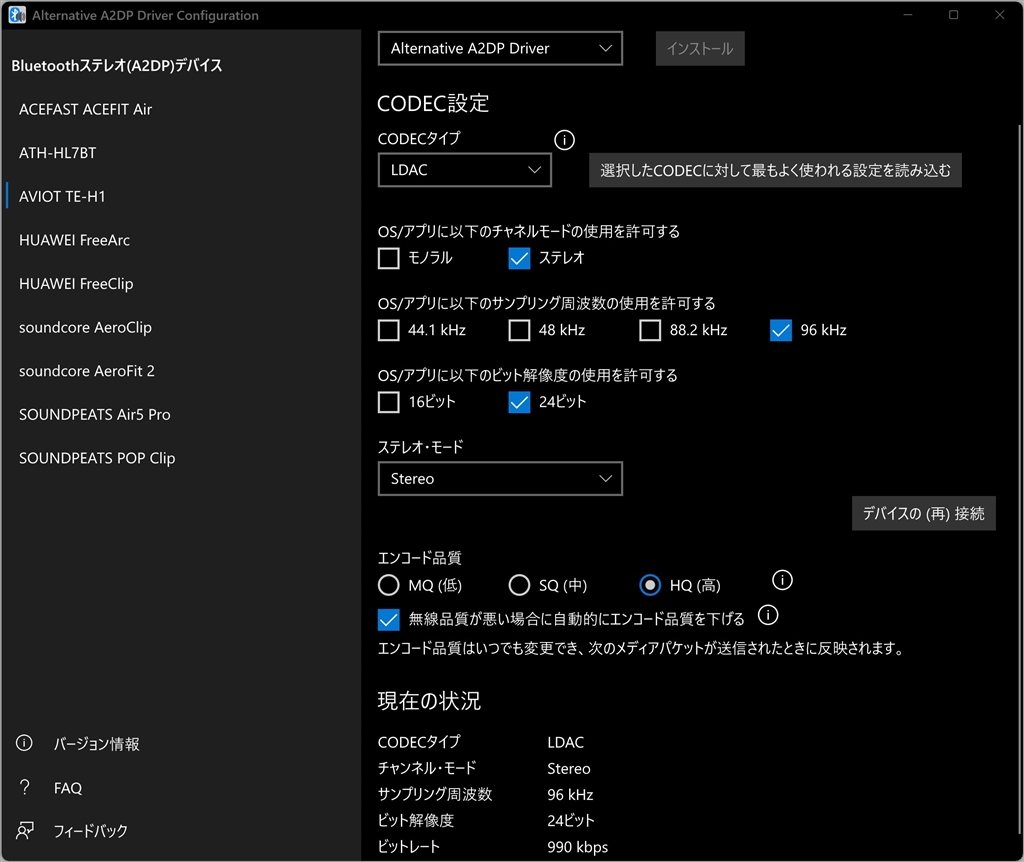This screenshot has width=1024, height=862.
Task: Click the 990 kbps bitrate value
Action: point(577,847)
